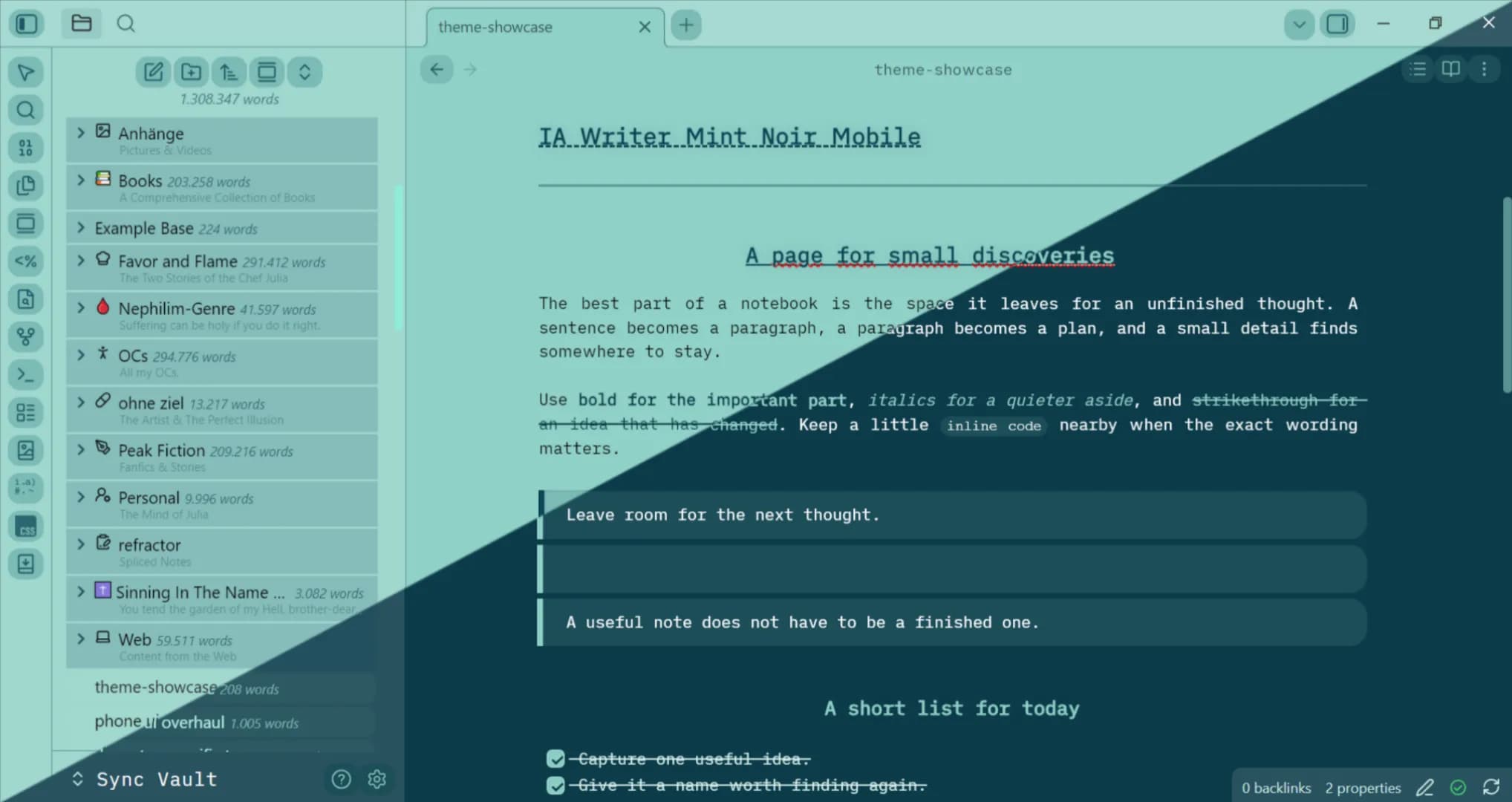Click the CSS snippets ribbon icon
The width and height of the screenshot is (1512, 802).
26,526
